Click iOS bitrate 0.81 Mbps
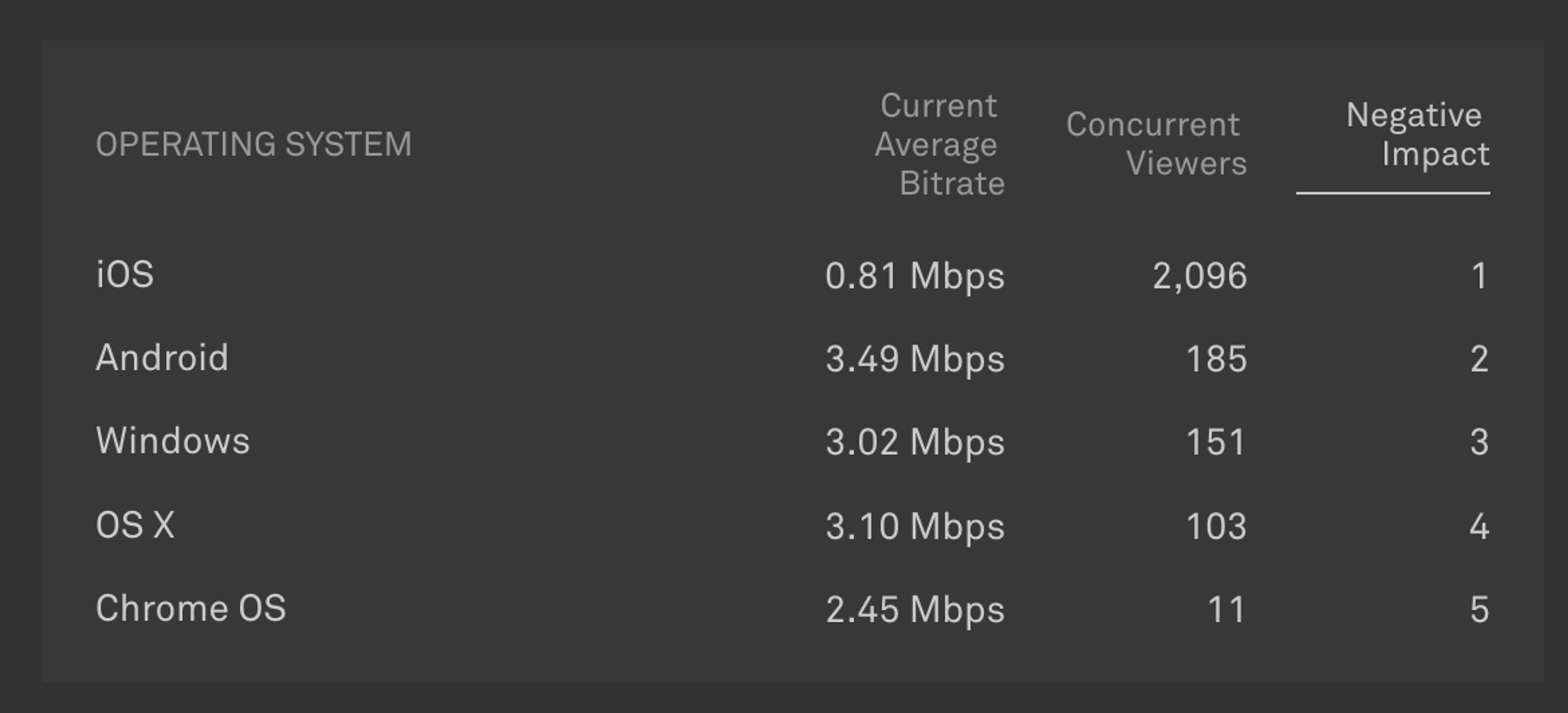The height and width of the screenshot is (713, 1568). point(915,276)
